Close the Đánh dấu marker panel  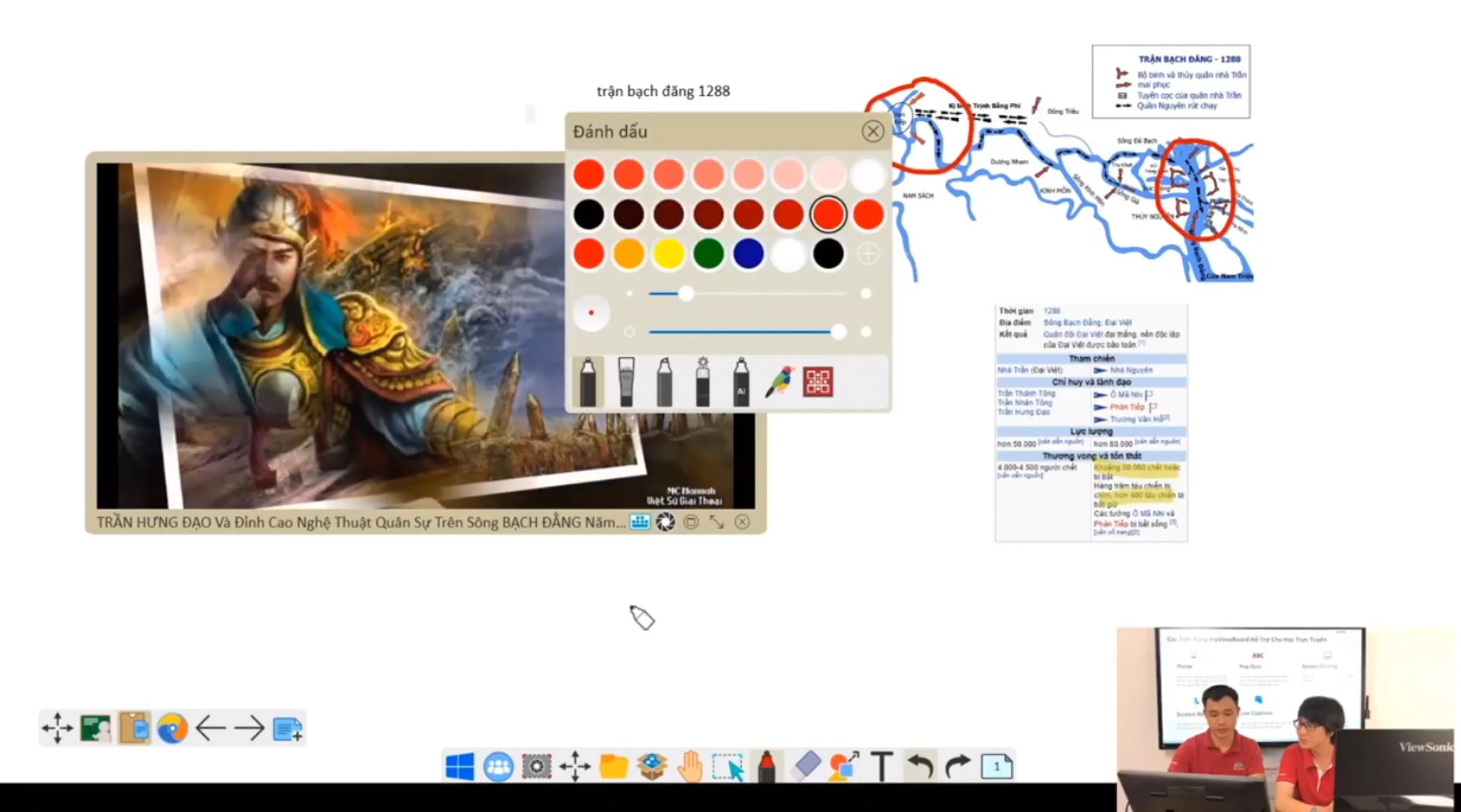click(873, 131)
